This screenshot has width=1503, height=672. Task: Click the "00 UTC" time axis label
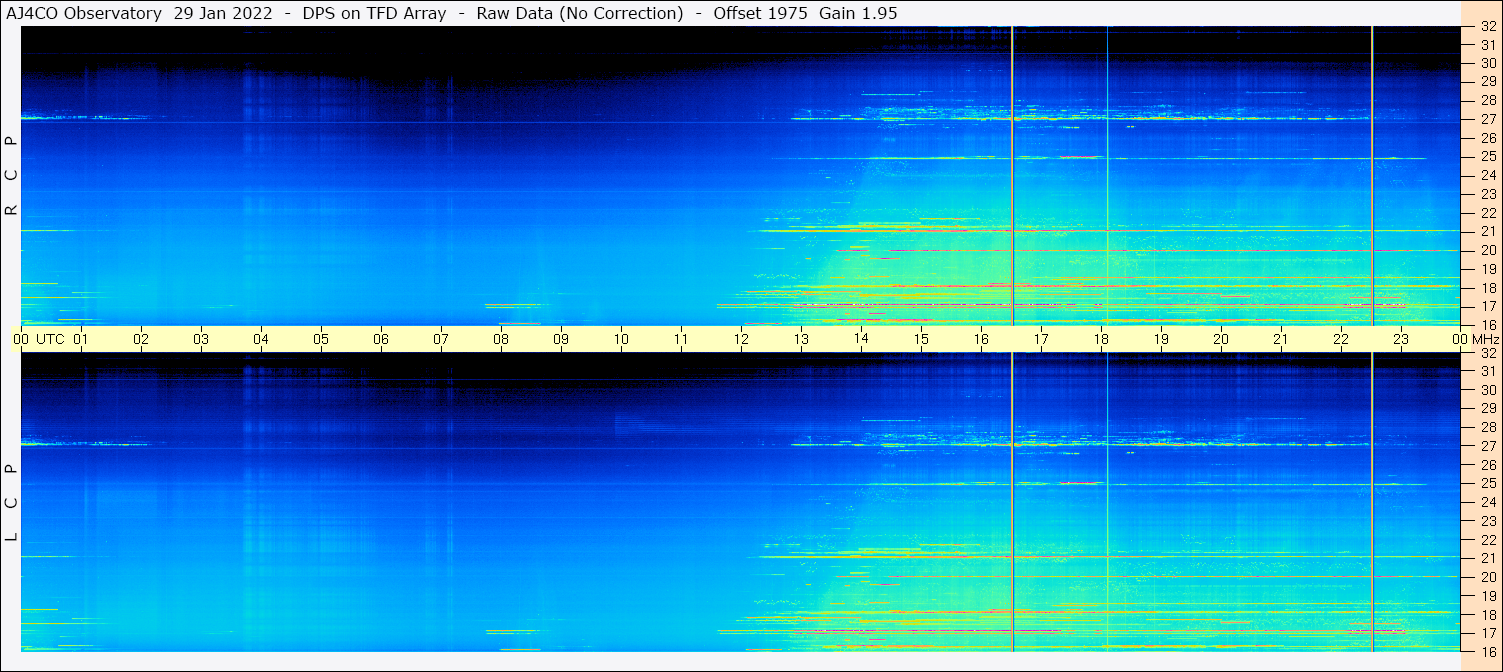click(39, 339)
